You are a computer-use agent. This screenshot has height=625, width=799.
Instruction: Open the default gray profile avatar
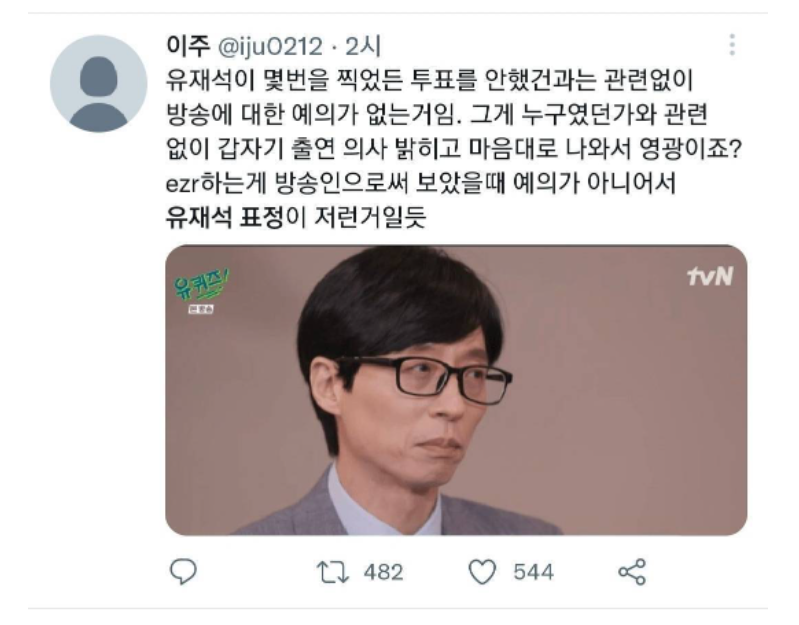pyautogui.click(x=98, y=84)
